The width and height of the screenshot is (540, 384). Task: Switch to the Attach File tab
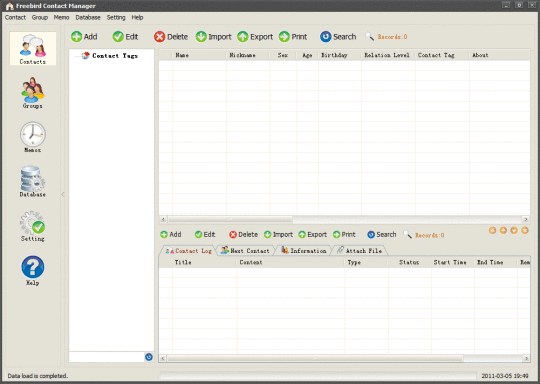tap(359, 251)
